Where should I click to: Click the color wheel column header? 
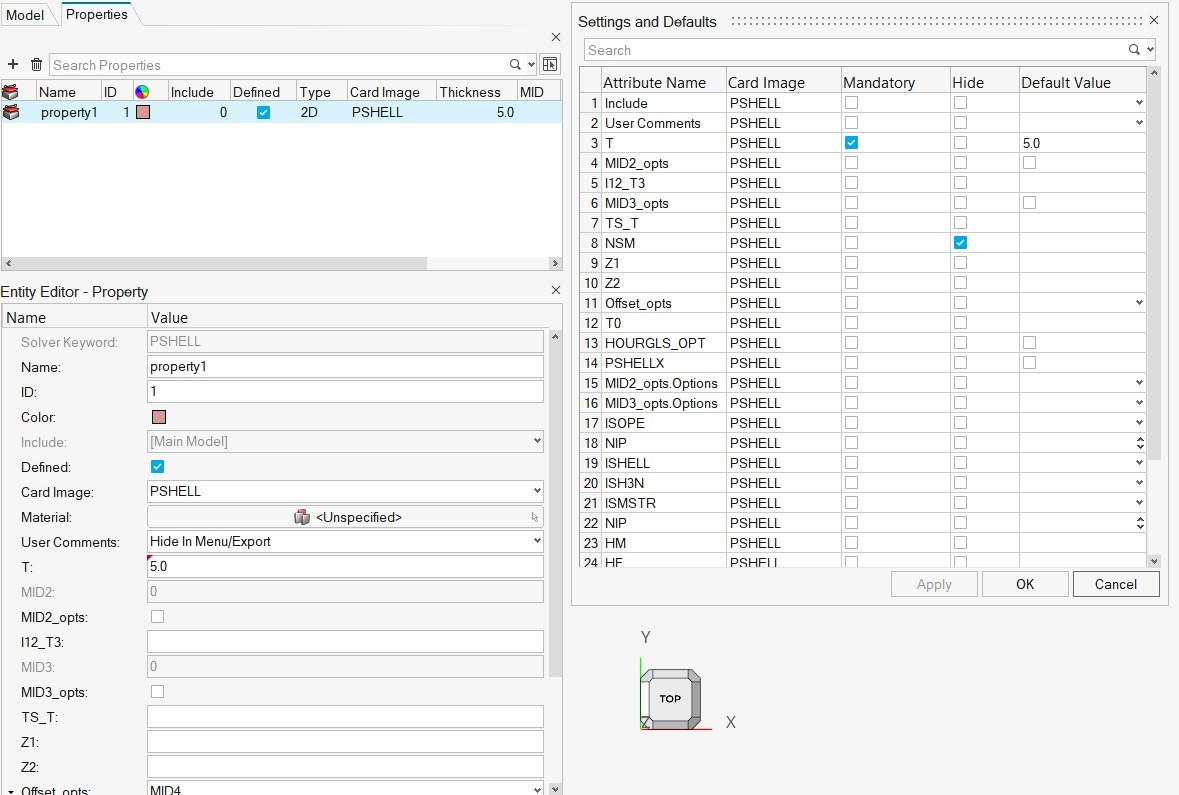[142, 92]
